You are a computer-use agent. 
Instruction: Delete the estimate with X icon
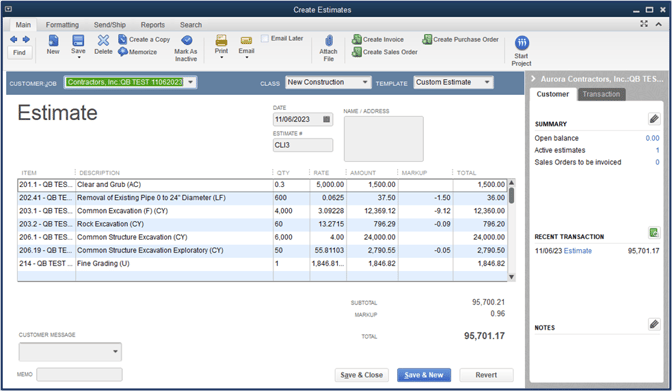pos(103,40)
